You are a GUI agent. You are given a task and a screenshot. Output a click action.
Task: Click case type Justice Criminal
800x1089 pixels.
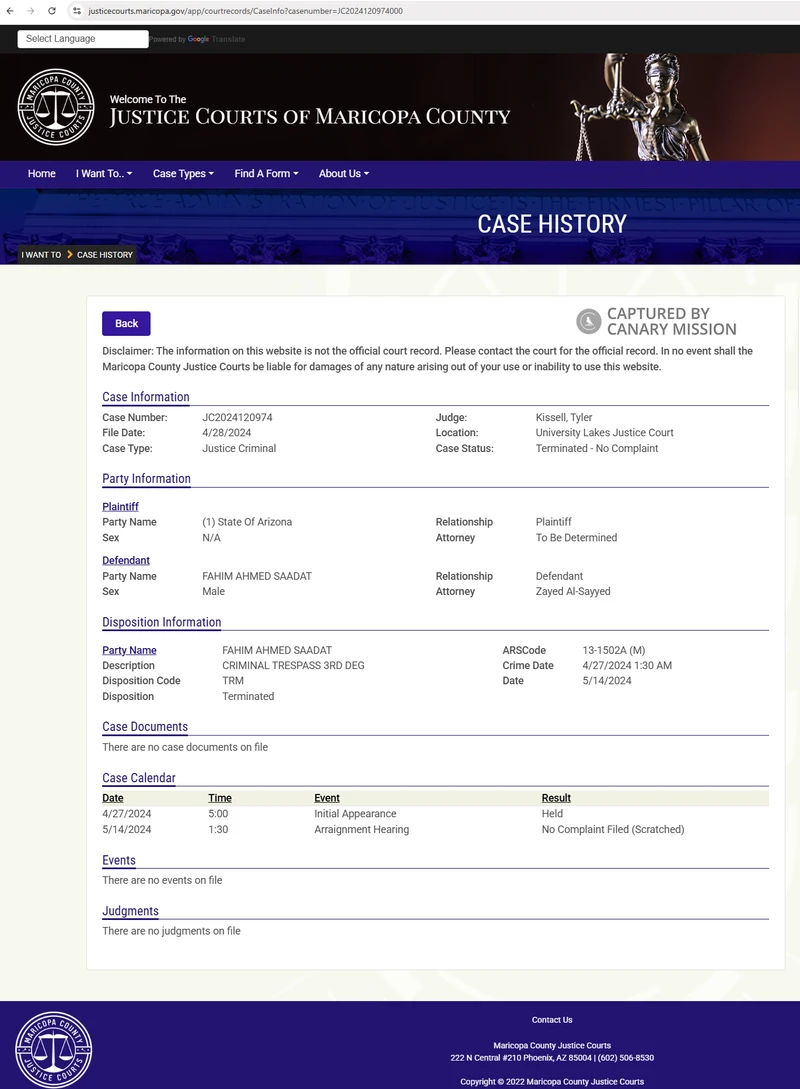(x=239, y=449)
